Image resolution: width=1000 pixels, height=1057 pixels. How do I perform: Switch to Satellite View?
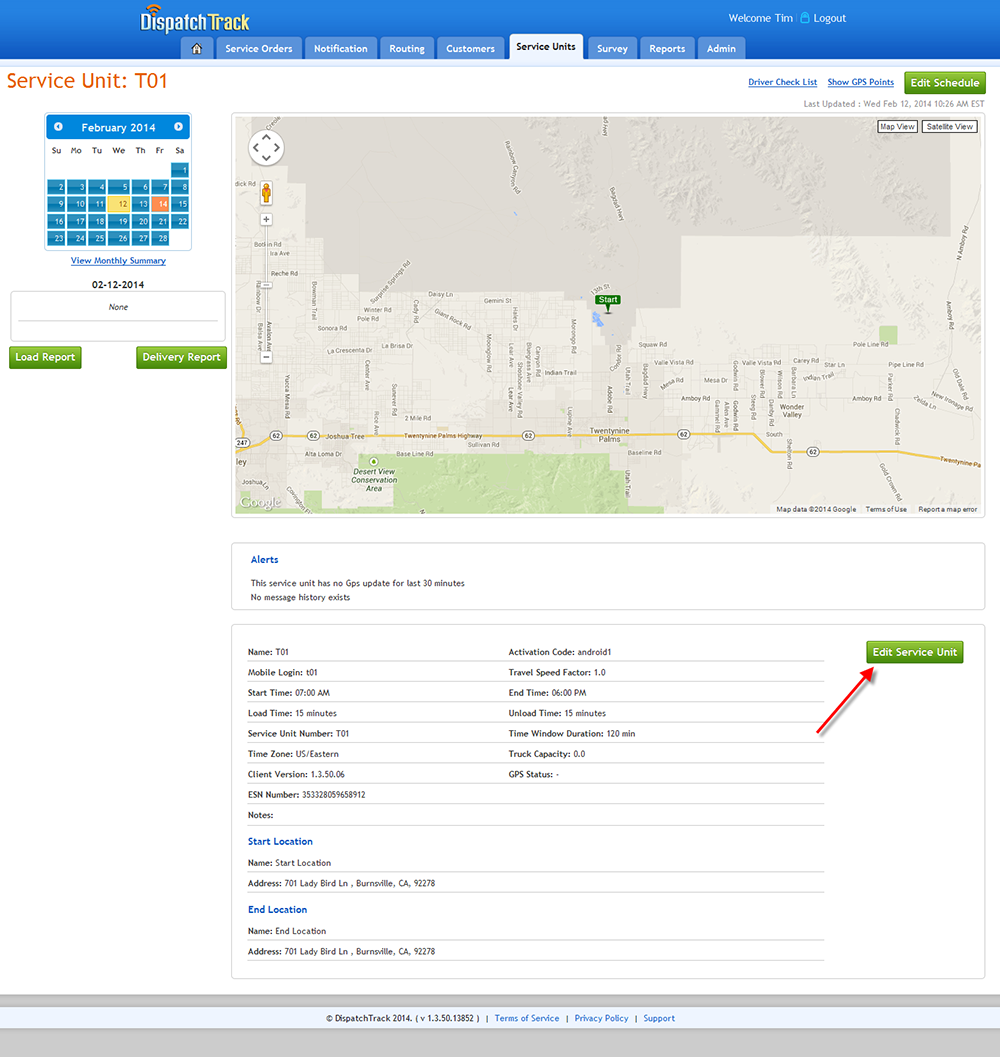(949, 127)
